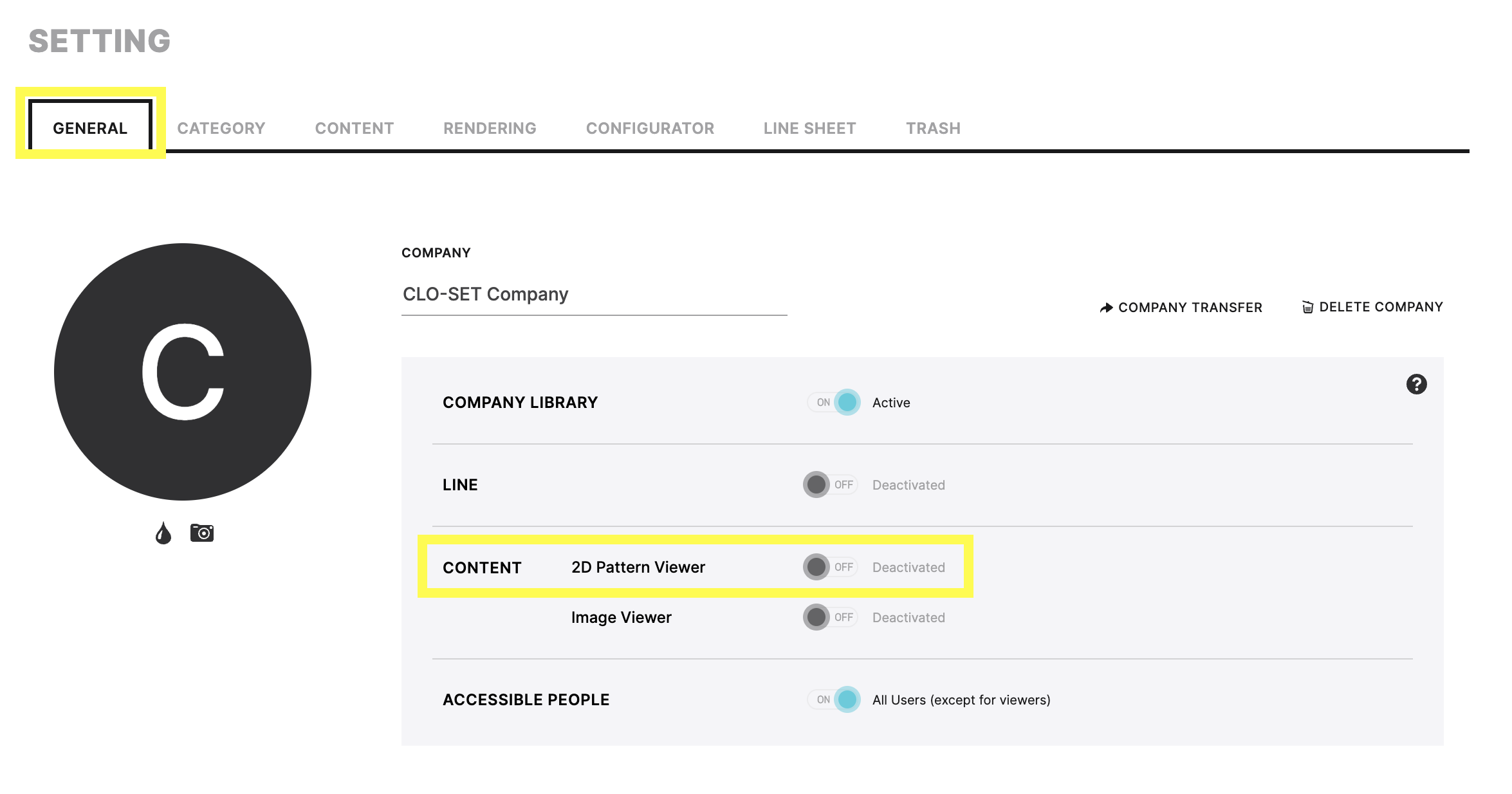Open the Trash tab
The width and height of the screenshot is (1512, 794).
[x=933, y=128]
